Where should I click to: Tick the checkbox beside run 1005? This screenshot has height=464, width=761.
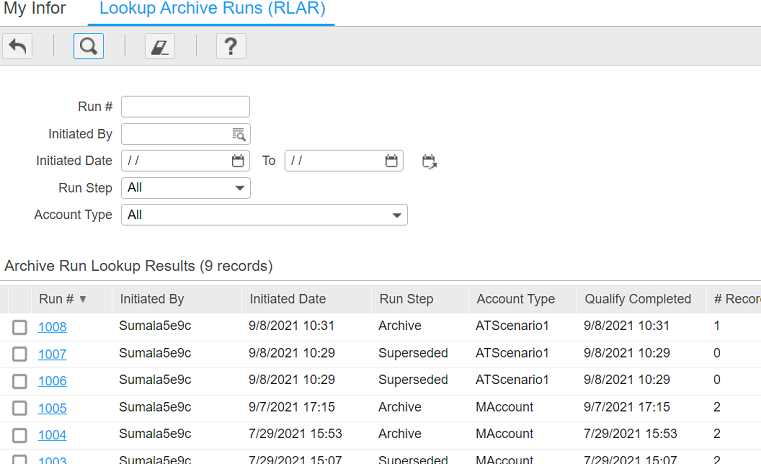pos(20,408)
